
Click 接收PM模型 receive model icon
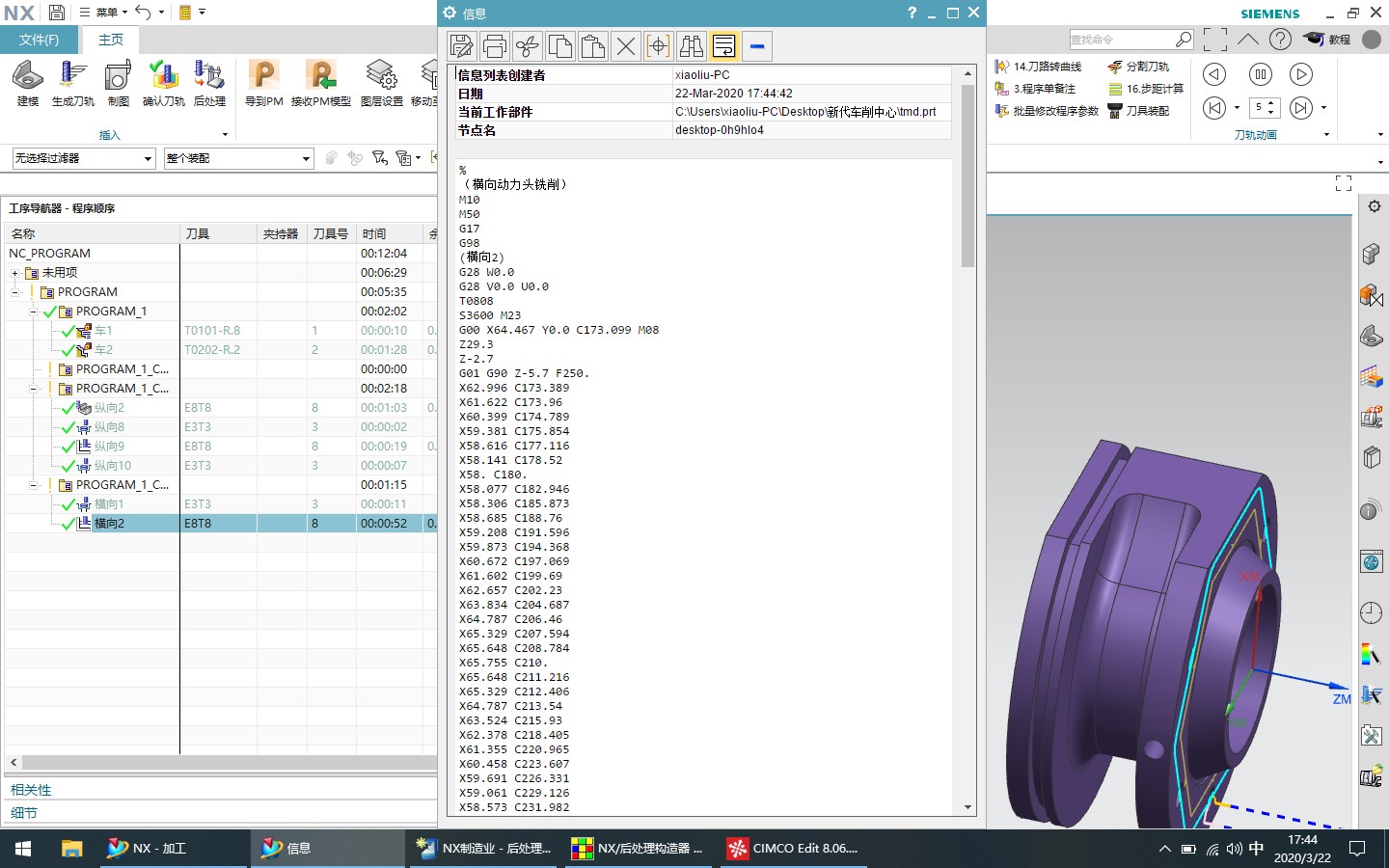pos(321,83)
